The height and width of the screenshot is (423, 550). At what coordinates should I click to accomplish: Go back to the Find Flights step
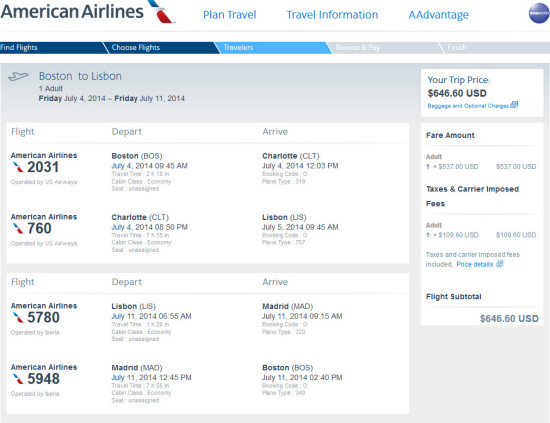(52, 48)
